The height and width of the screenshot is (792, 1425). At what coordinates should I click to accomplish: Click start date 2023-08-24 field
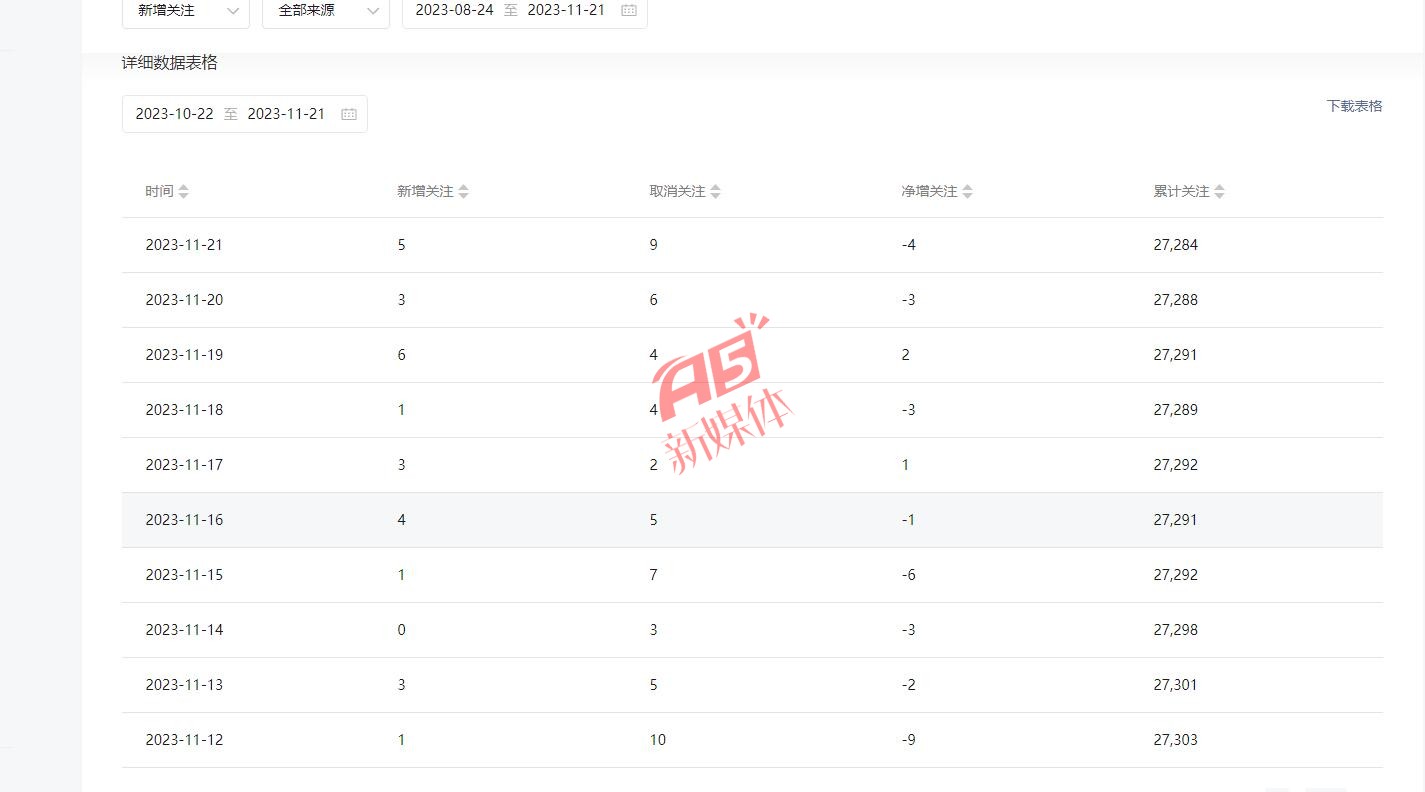coord(454,10)
